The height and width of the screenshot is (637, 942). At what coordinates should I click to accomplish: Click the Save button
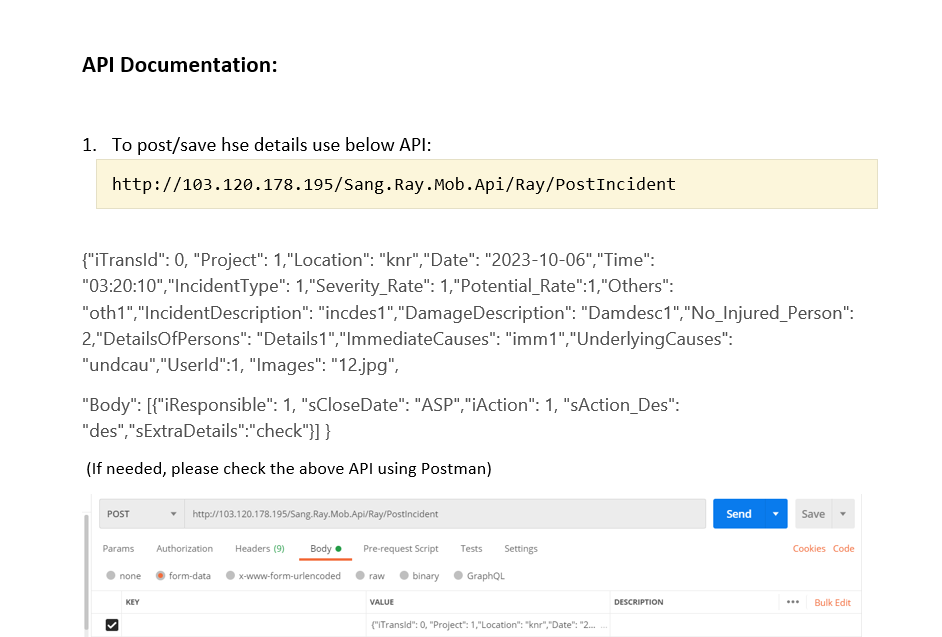point(813,514)
